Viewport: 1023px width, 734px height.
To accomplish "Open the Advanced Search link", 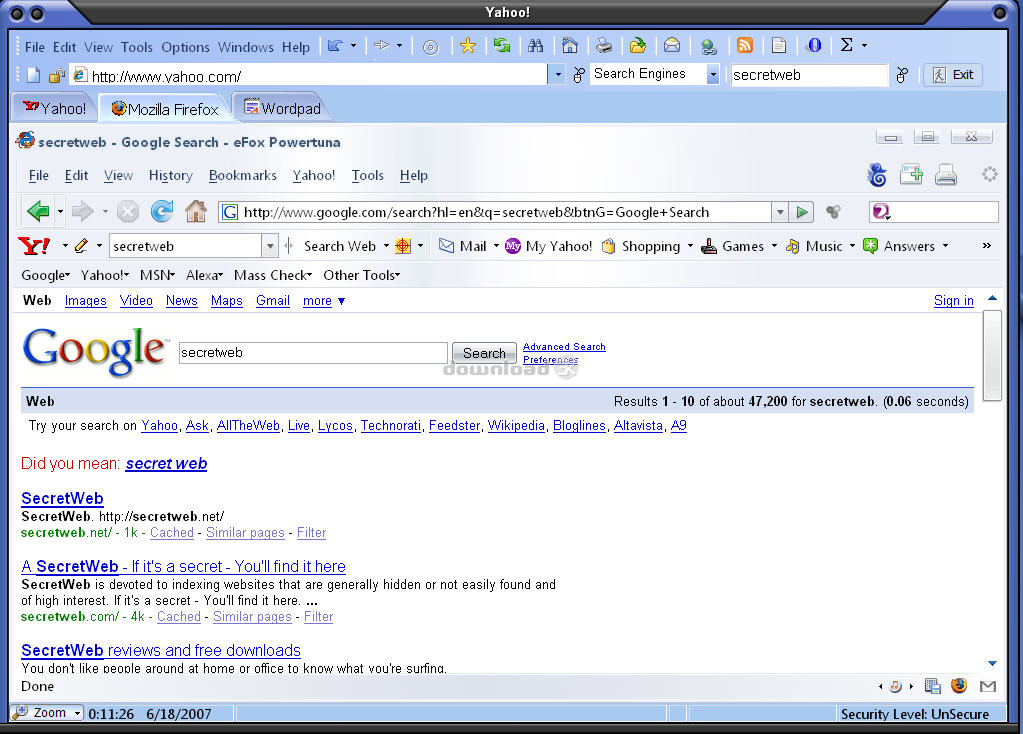I will pyautogui.click(x=564, y=346).
